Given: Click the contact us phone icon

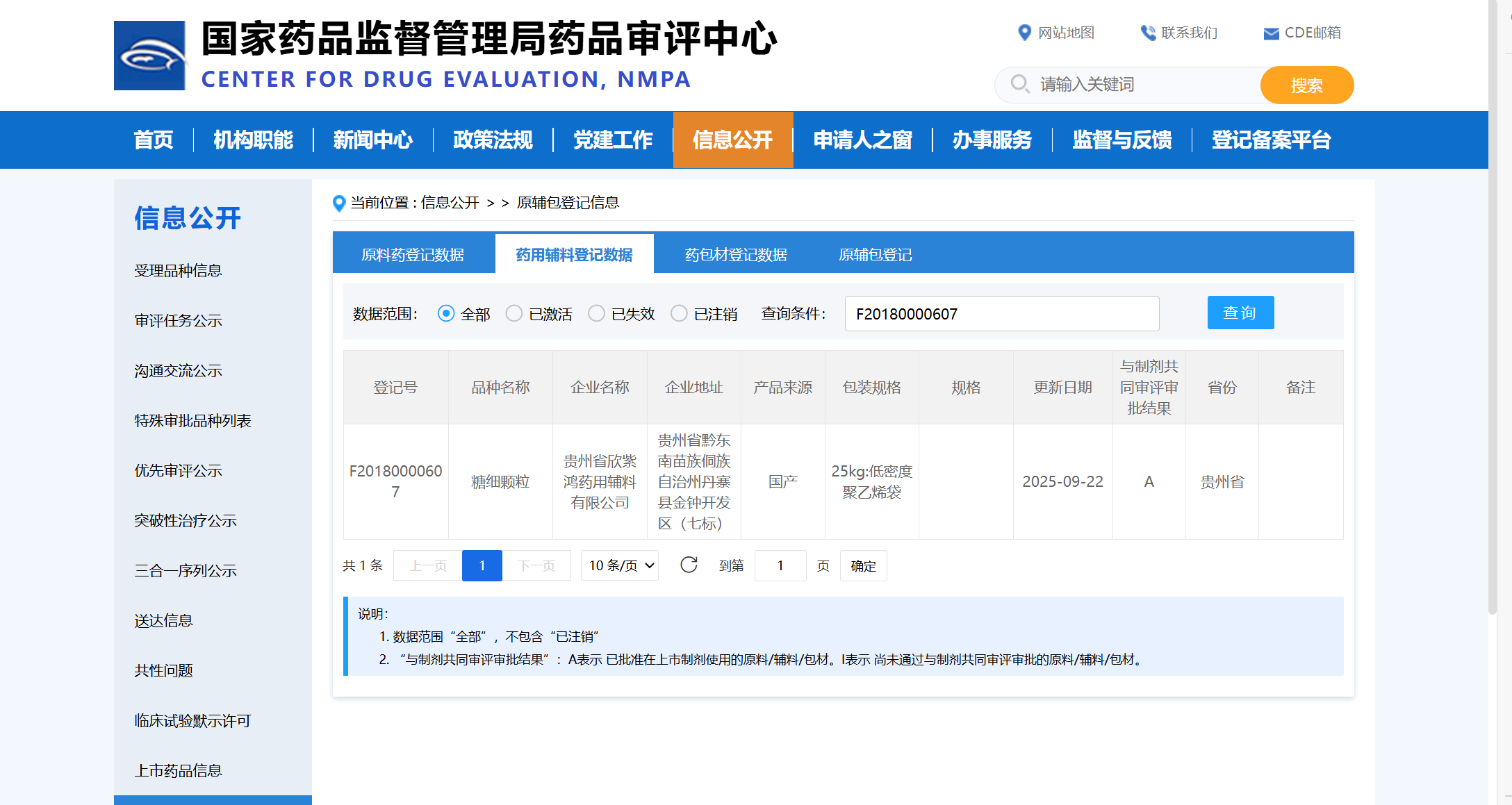Looking at the screenshot, I should coord(1148,33).
